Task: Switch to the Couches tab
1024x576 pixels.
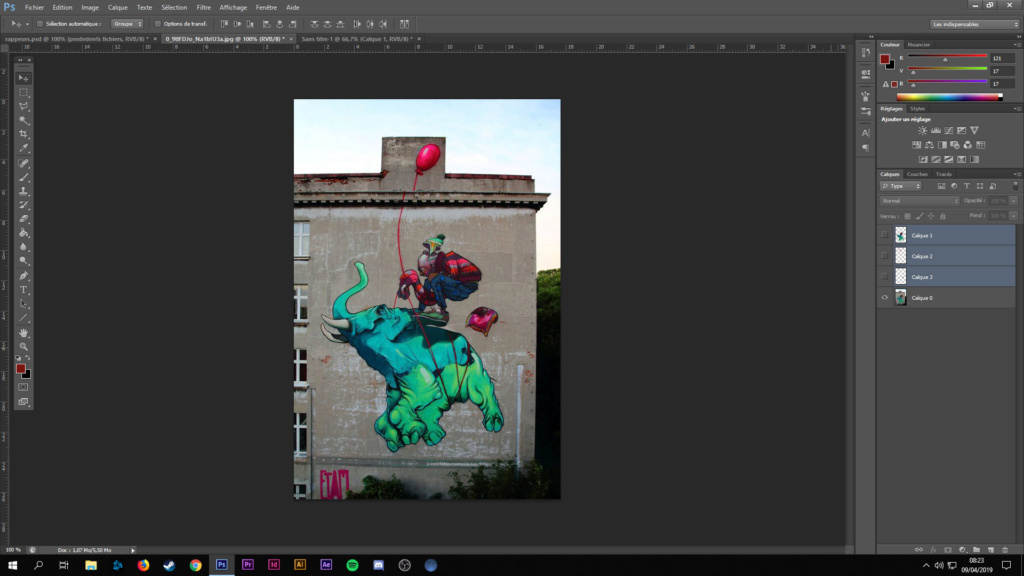Action: 918,174
